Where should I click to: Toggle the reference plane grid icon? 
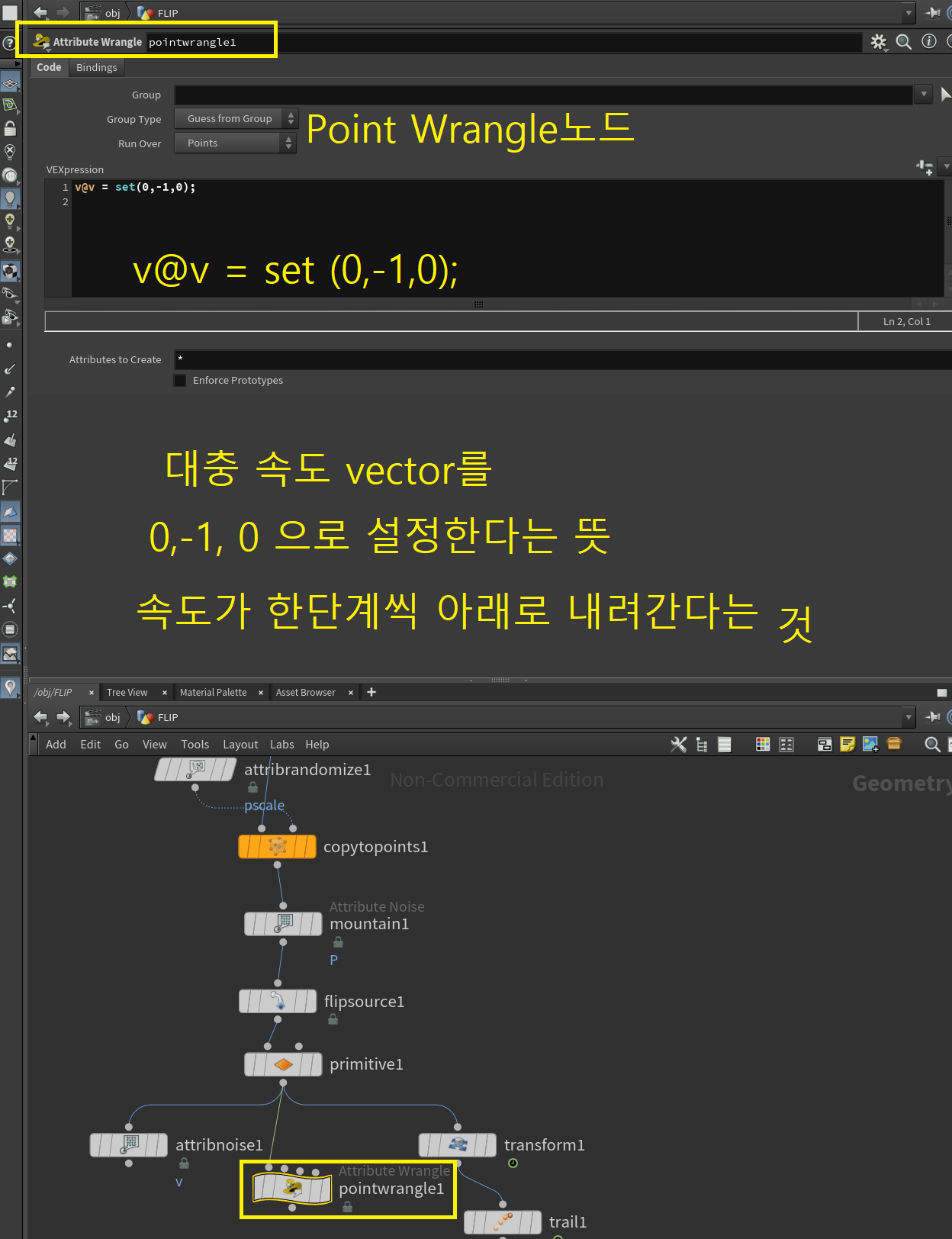(10, 83)
